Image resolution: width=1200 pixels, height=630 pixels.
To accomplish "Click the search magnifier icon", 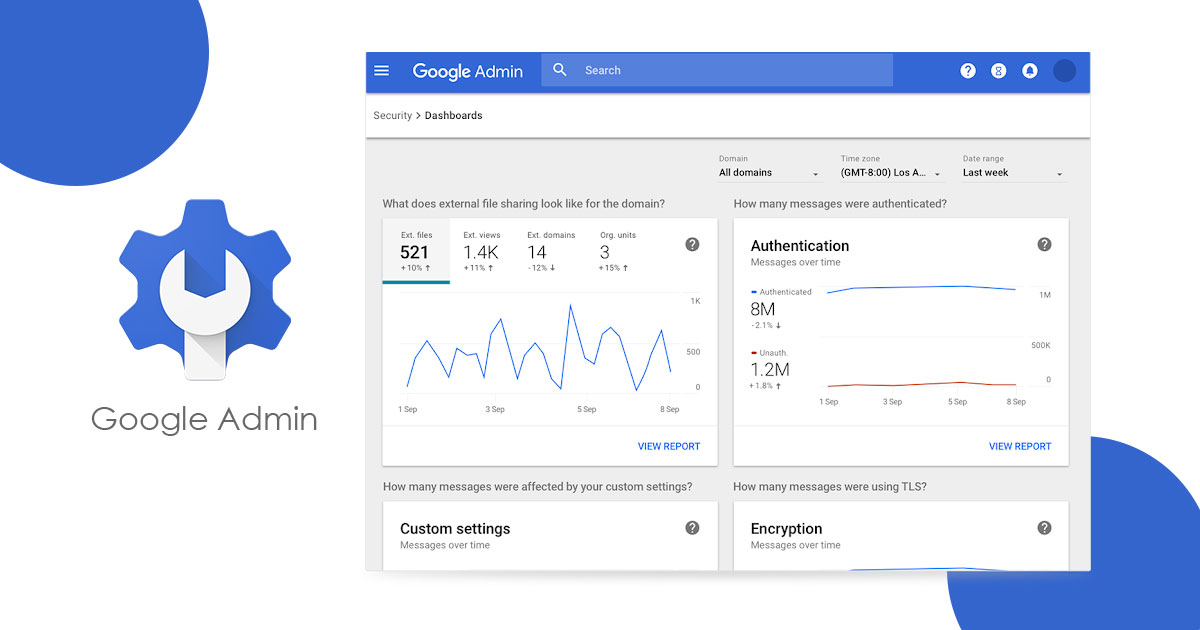I will click(x=560, y=70).
